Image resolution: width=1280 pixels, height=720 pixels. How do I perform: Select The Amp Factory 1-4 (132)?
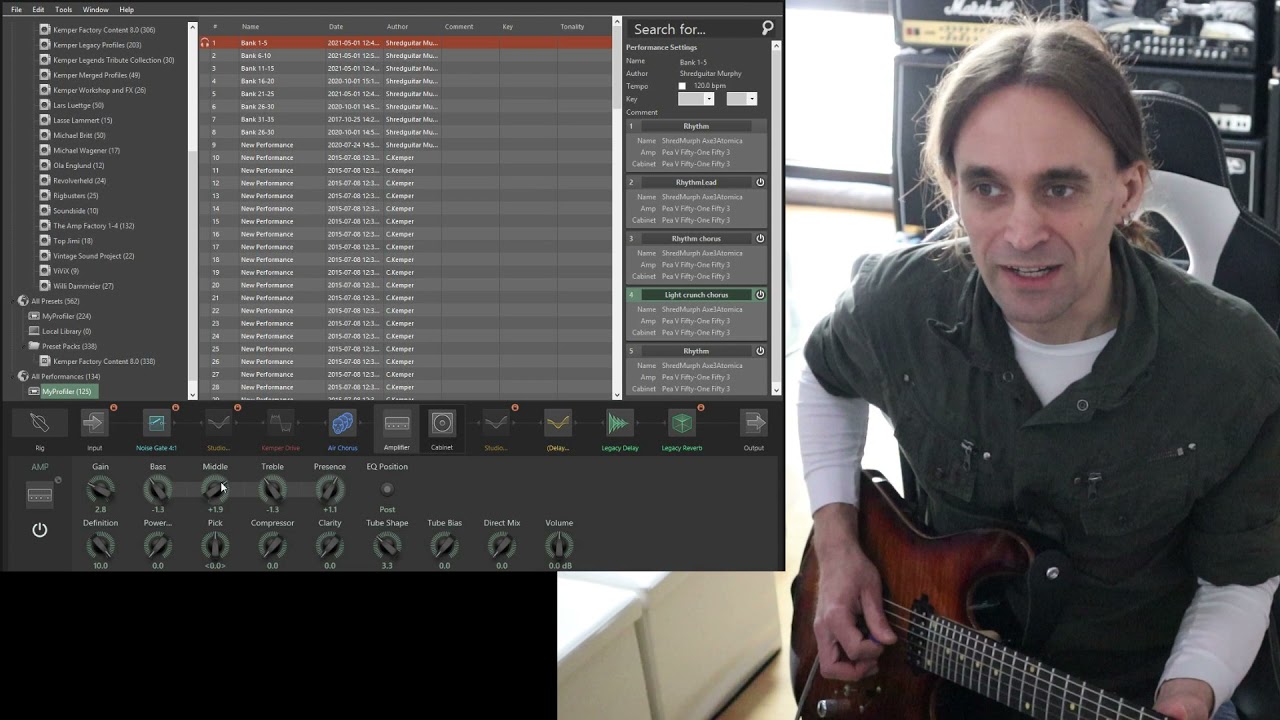tap(93, 226)
